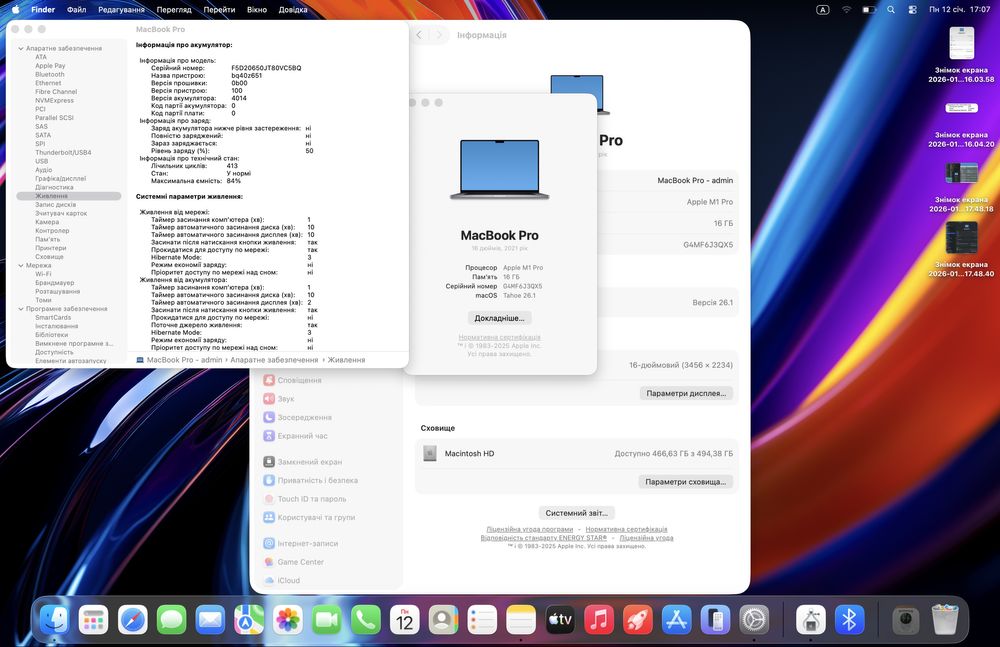Launch FaceTime from the Dock
The width and height of the screenshot is (1000, 647).
click(x=327, y=619)
